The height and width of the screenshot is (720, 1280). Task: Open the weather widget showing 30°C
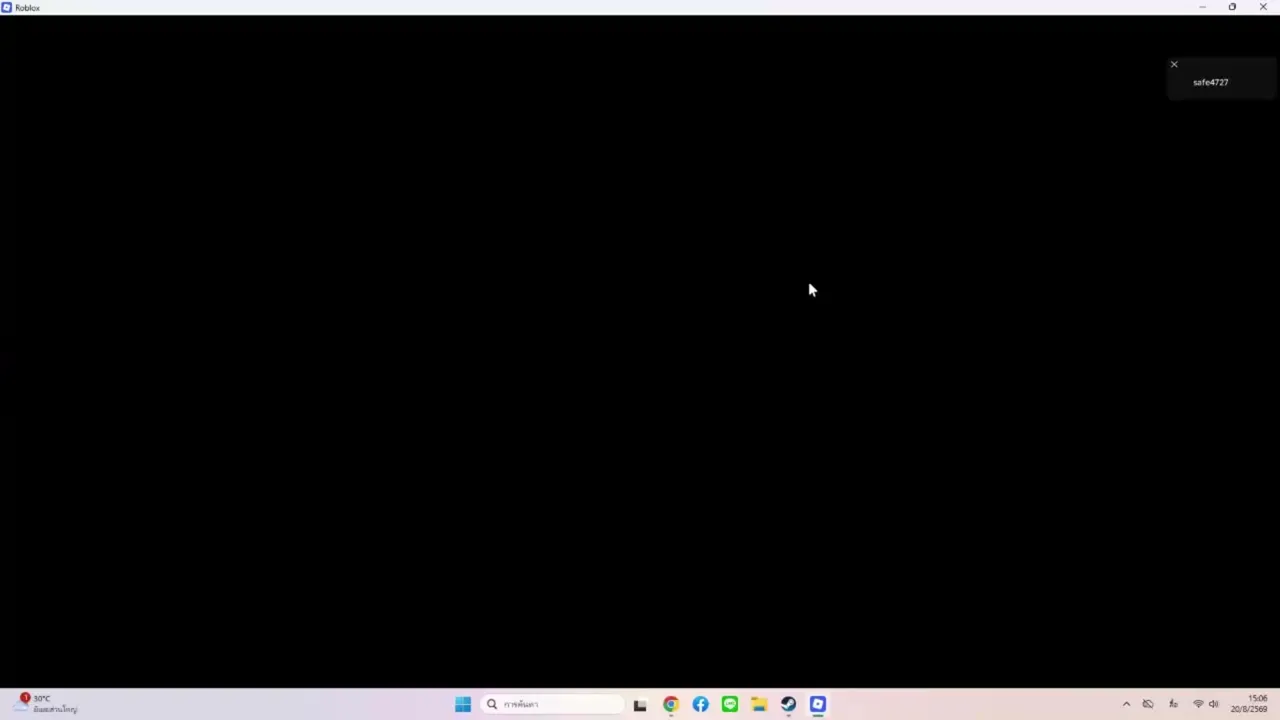coord(46,704)
